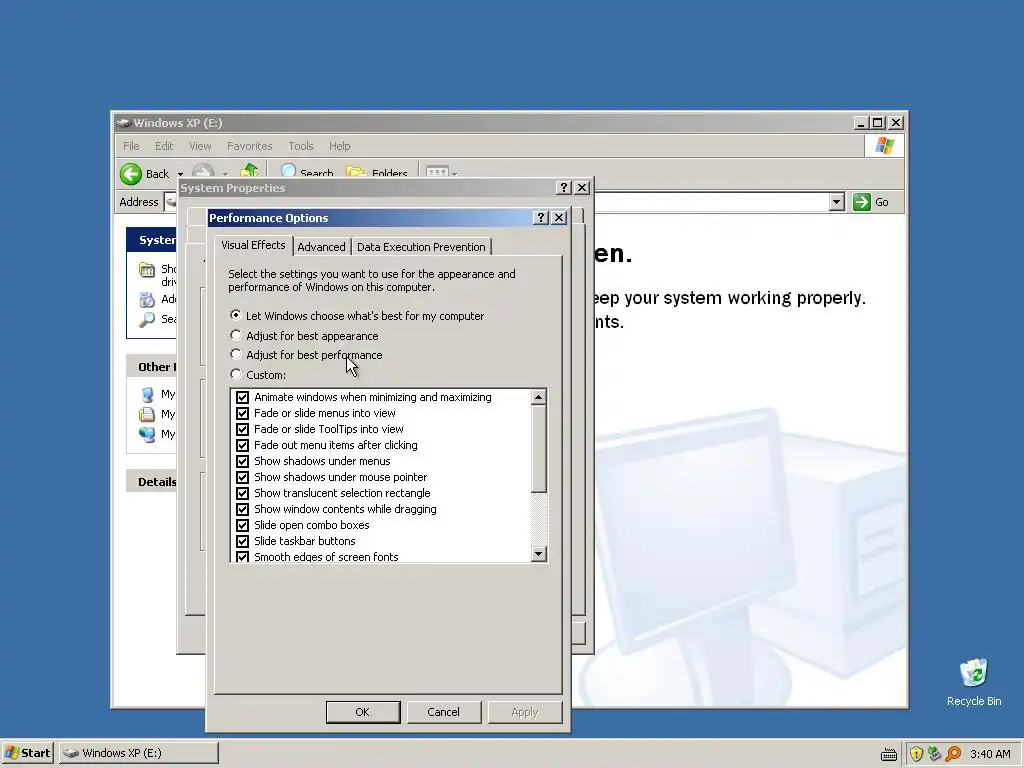Click the green Back arrow in Explorer
The width and height of the screenshot is (1024, 768).
point(131,174)
